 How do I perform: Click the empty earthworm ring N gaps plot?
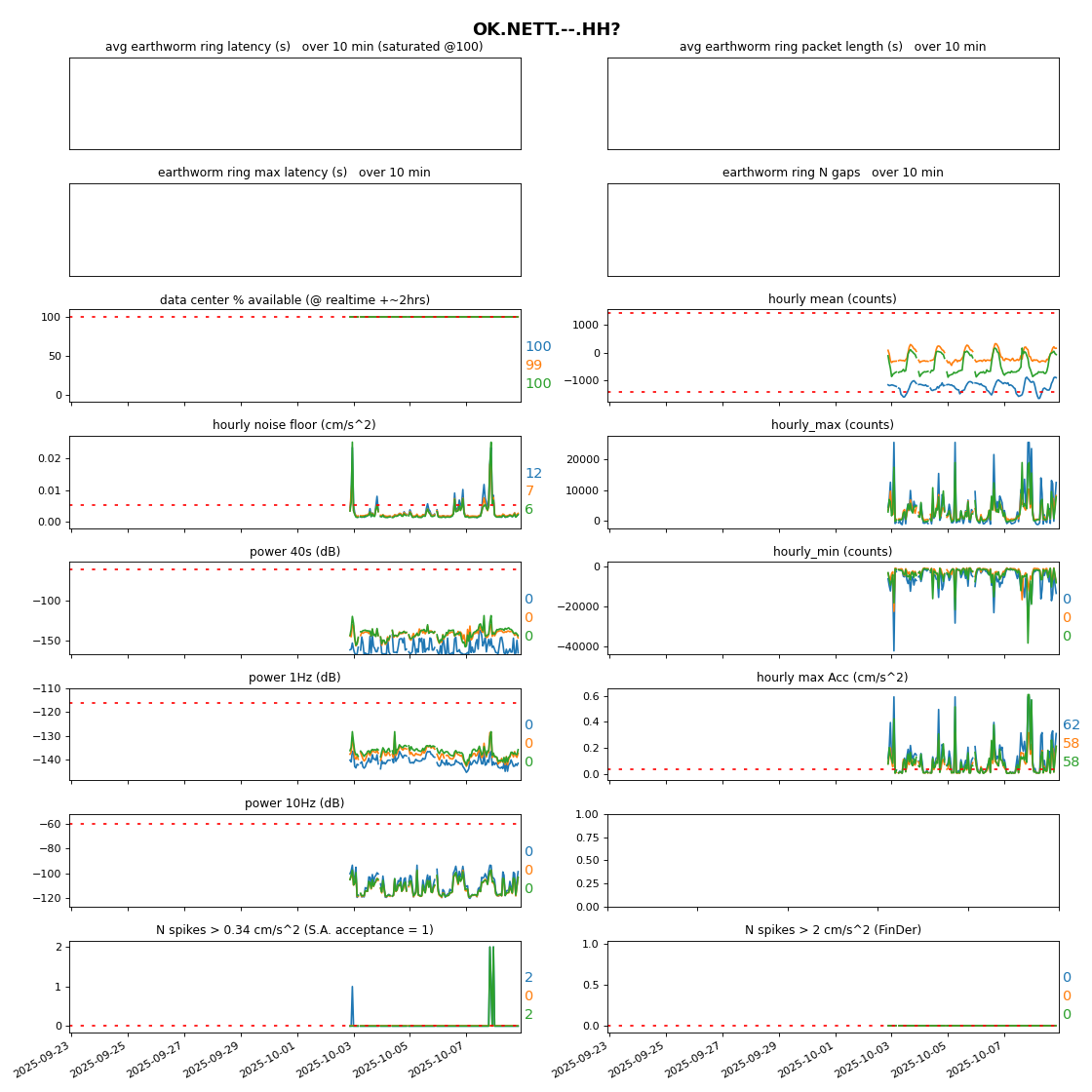833,229
